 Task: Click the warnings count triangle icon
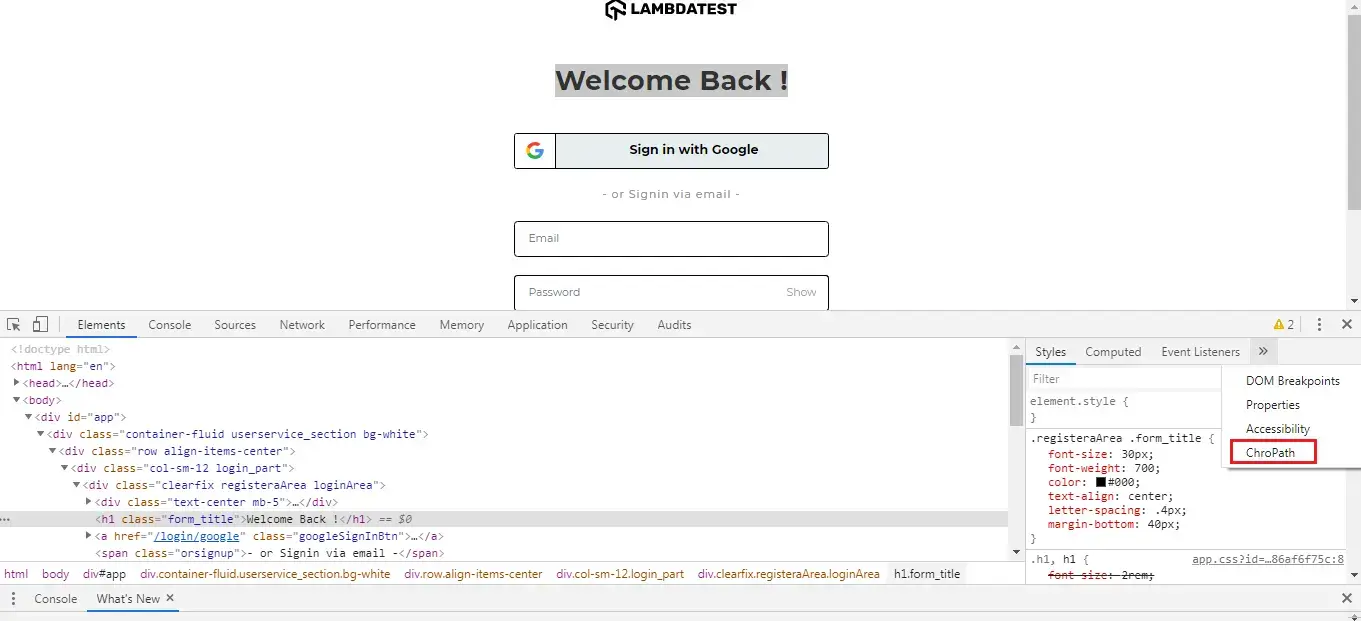coord(1278,325)
